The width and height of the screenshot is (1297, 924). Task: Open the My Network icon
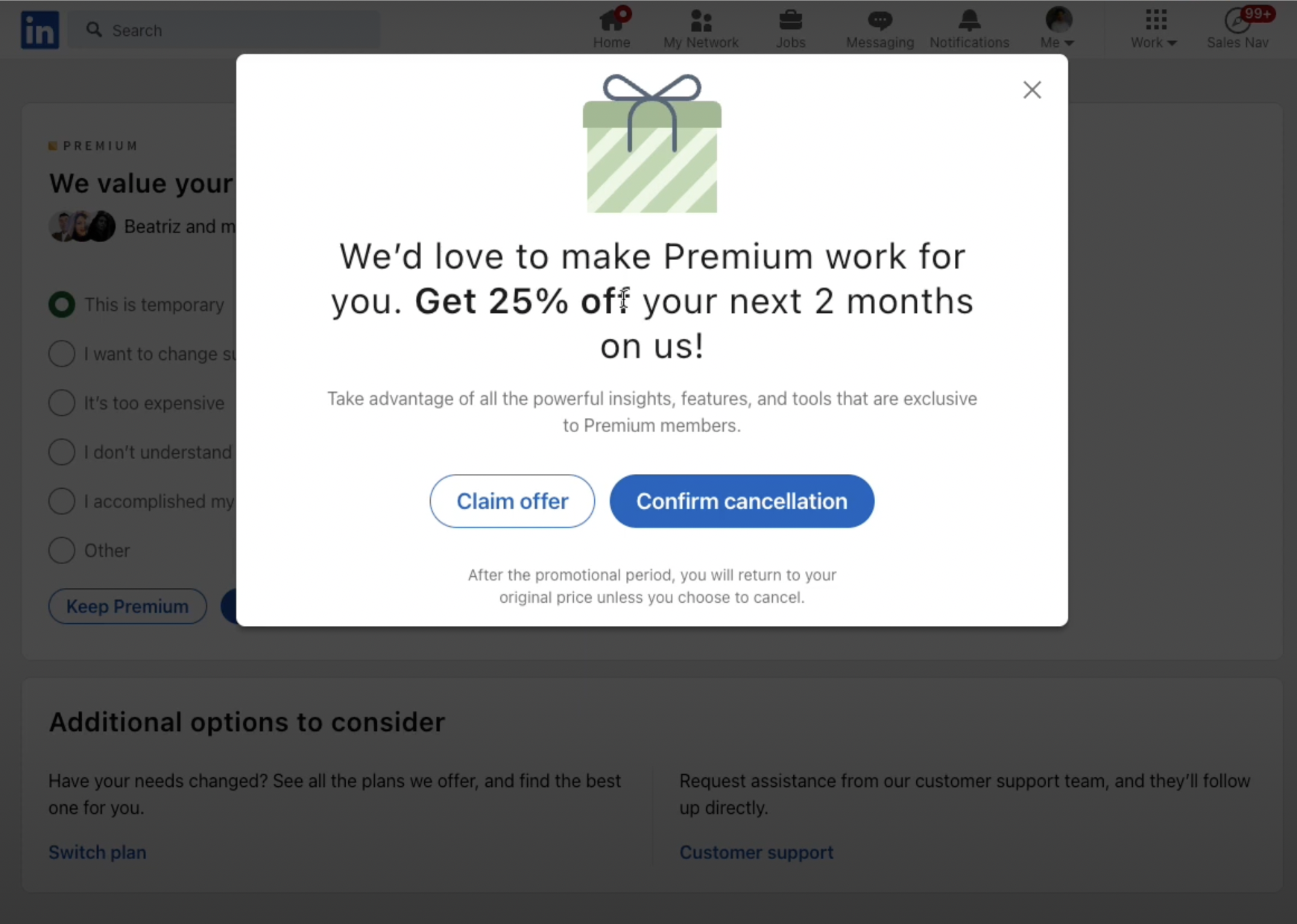point(701,19)
